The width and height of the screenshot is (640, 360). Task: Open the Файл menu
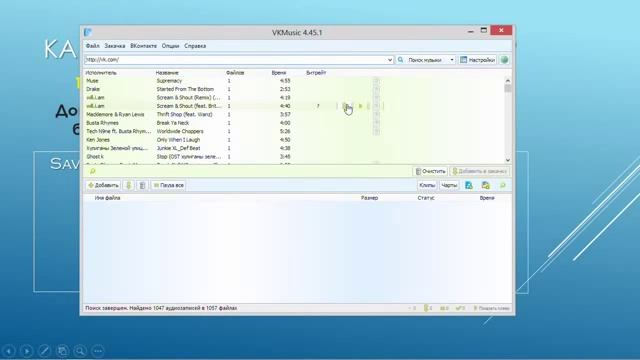[93, 46]
